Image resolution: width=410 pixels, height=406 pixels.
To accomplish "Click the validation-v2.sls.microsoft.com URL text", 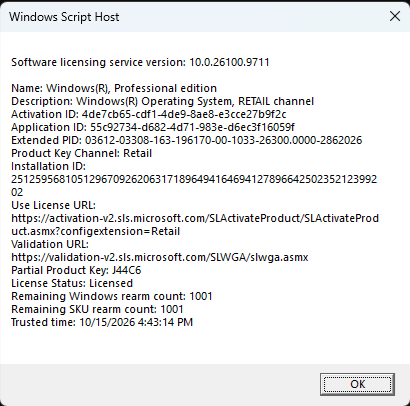I will [160, 257].
